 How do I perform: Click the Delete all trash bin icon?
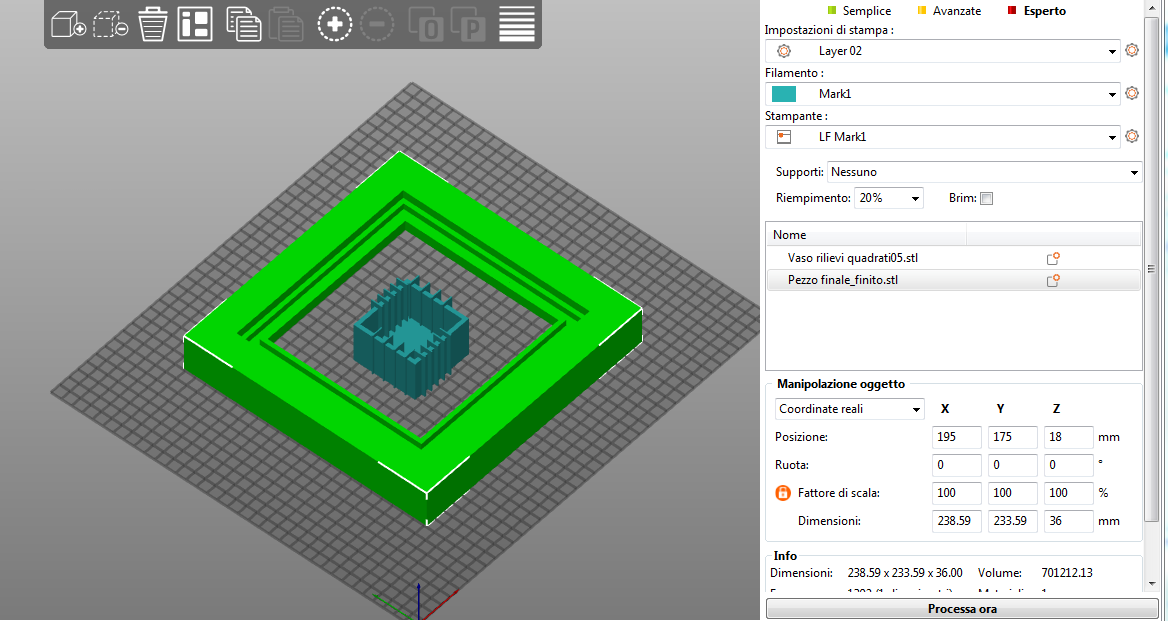(152, 25)
